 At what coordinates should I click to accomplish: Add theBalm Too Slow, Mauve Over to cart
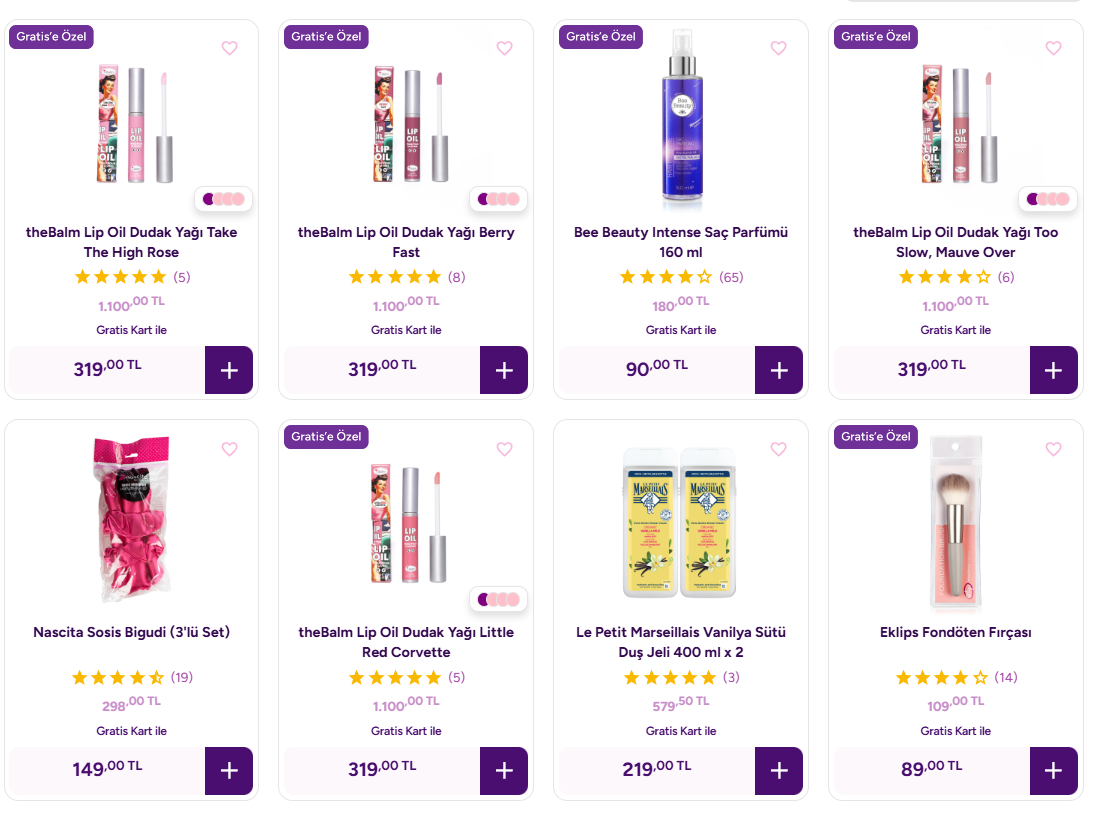point(1053,370)
